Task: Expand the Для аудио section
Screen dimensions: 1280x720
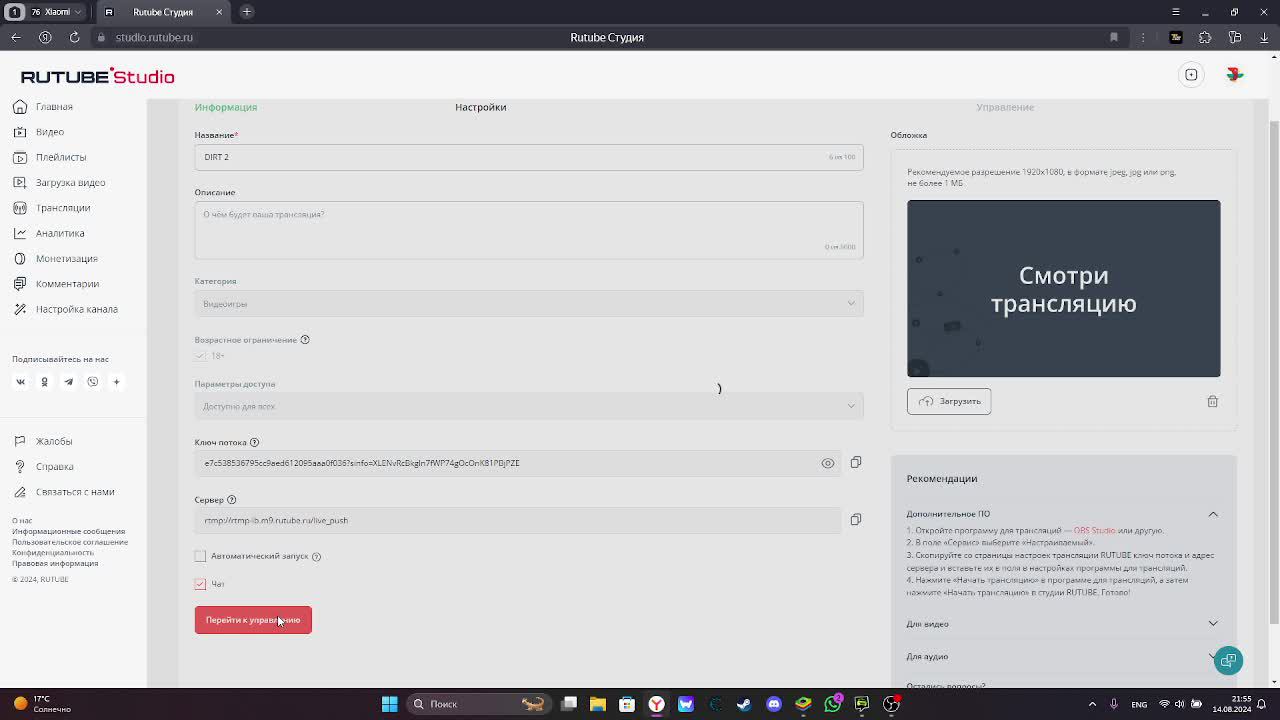Action: point(1213,656)
